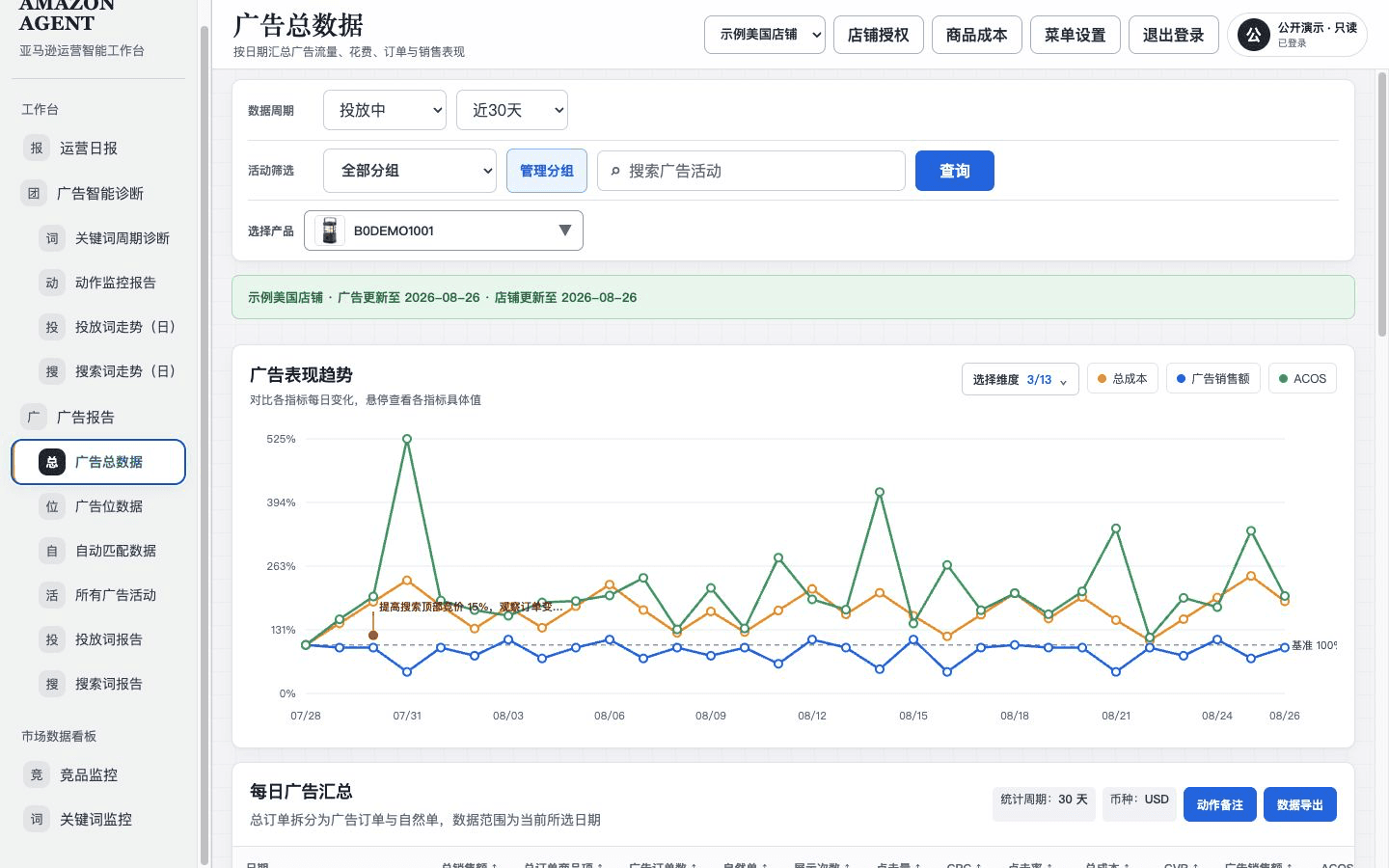Toggle the ACOS legend series
This screenshot has width=1389, height=868.
tap(1302, 379)
